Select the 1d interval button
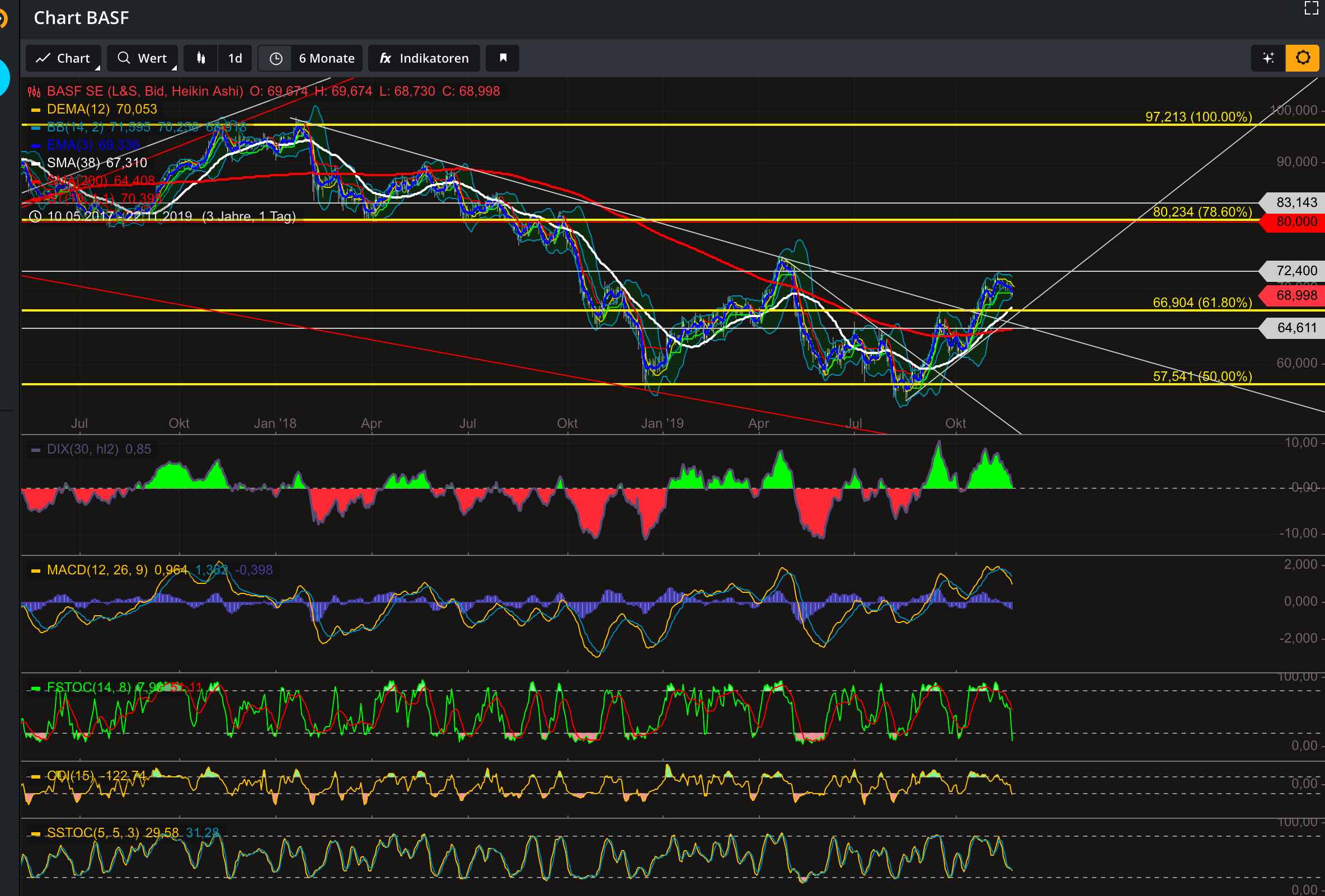Viewport: 1325px width, 896px height. pos(235,58)
